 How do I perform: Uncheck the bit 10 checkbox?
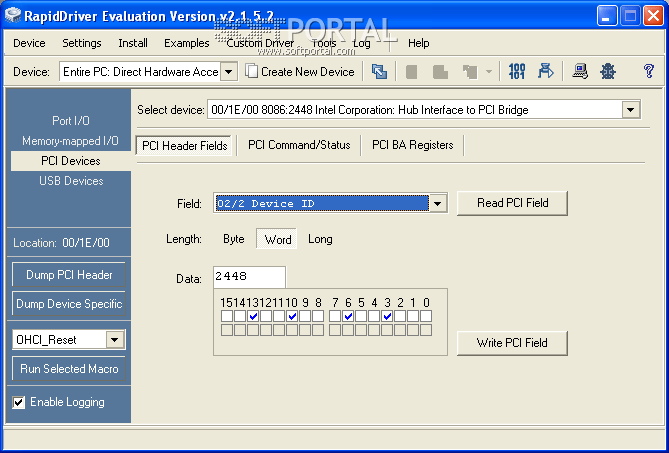click(x=292, y=316)
